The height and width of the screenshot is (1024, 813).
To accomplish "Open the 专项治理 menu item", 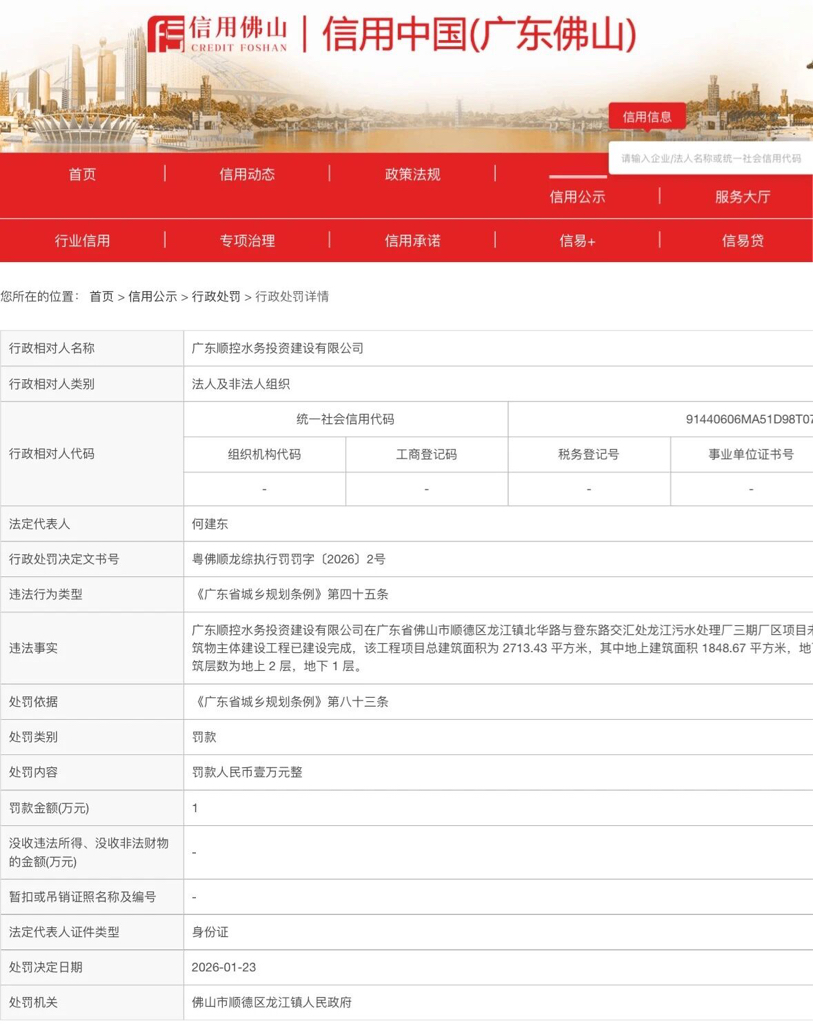I will (247, 241).
